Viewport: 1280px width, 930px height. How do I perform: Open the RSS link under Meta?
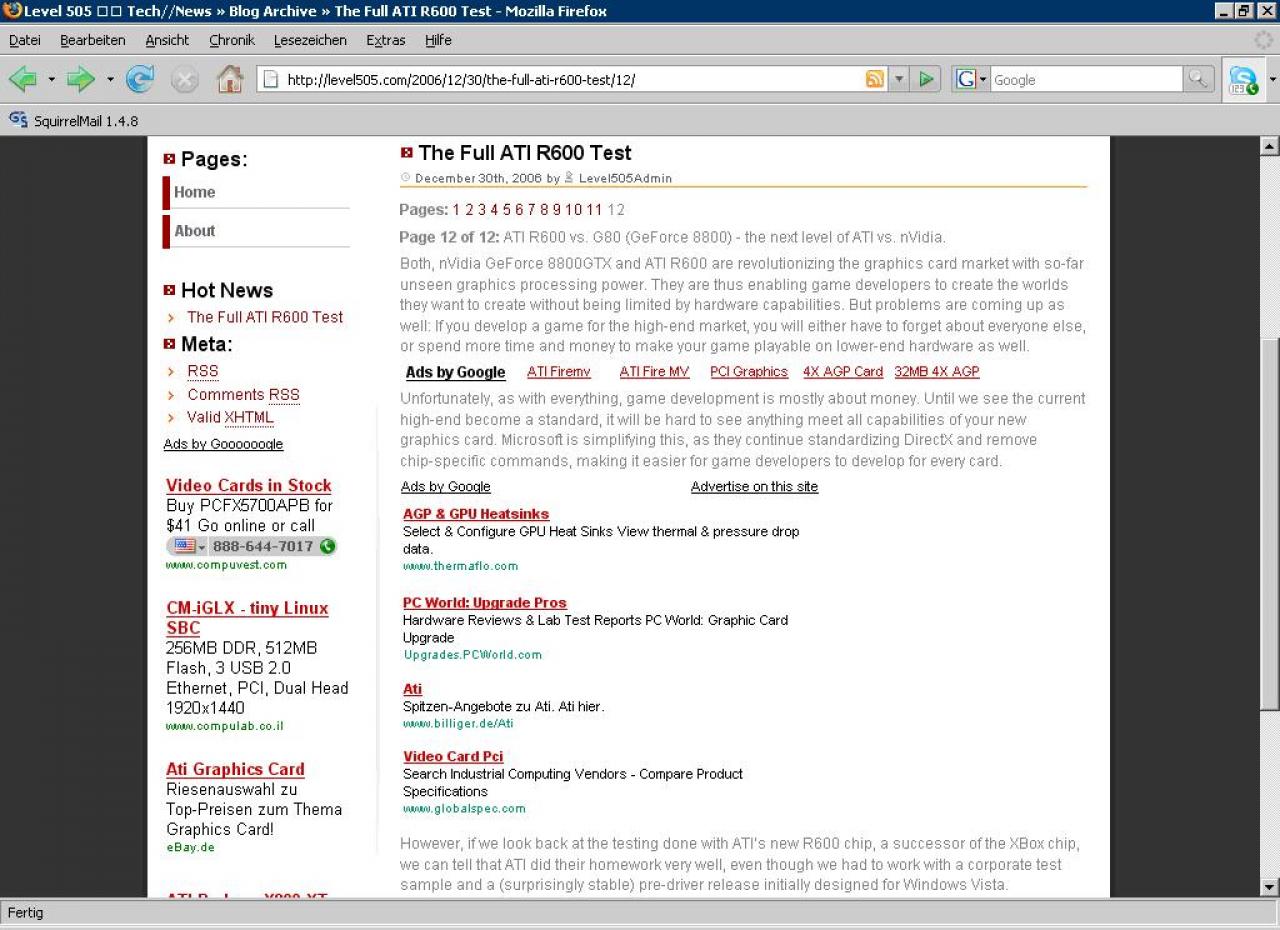[203, 371]
